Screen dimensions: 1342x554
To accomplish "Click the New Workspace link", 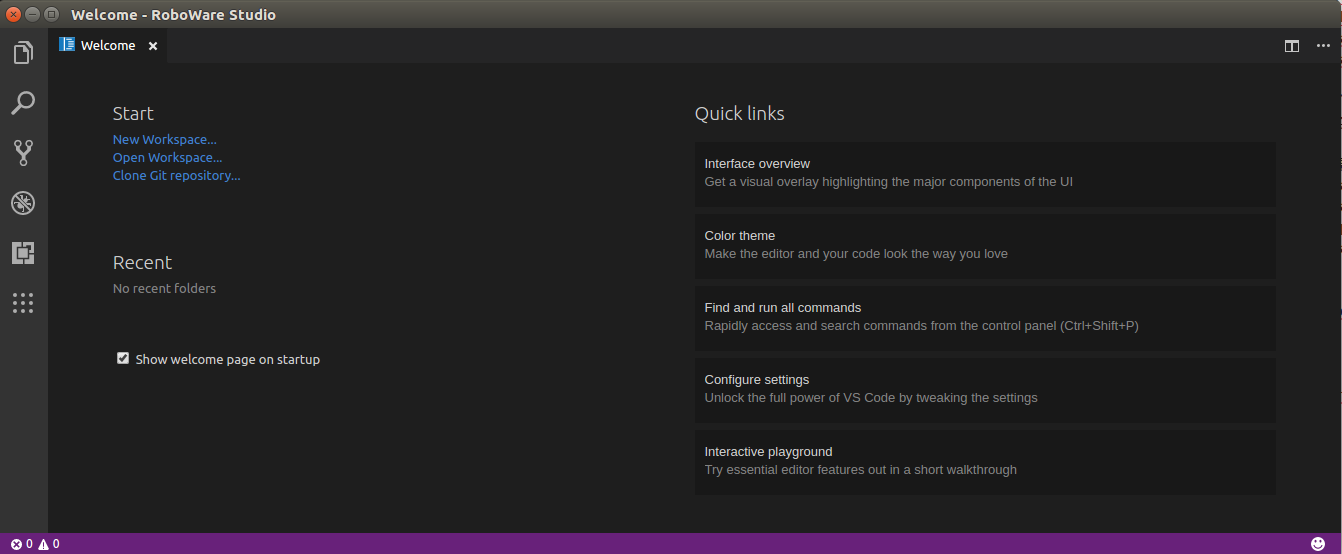I will (x=165, y=140).
